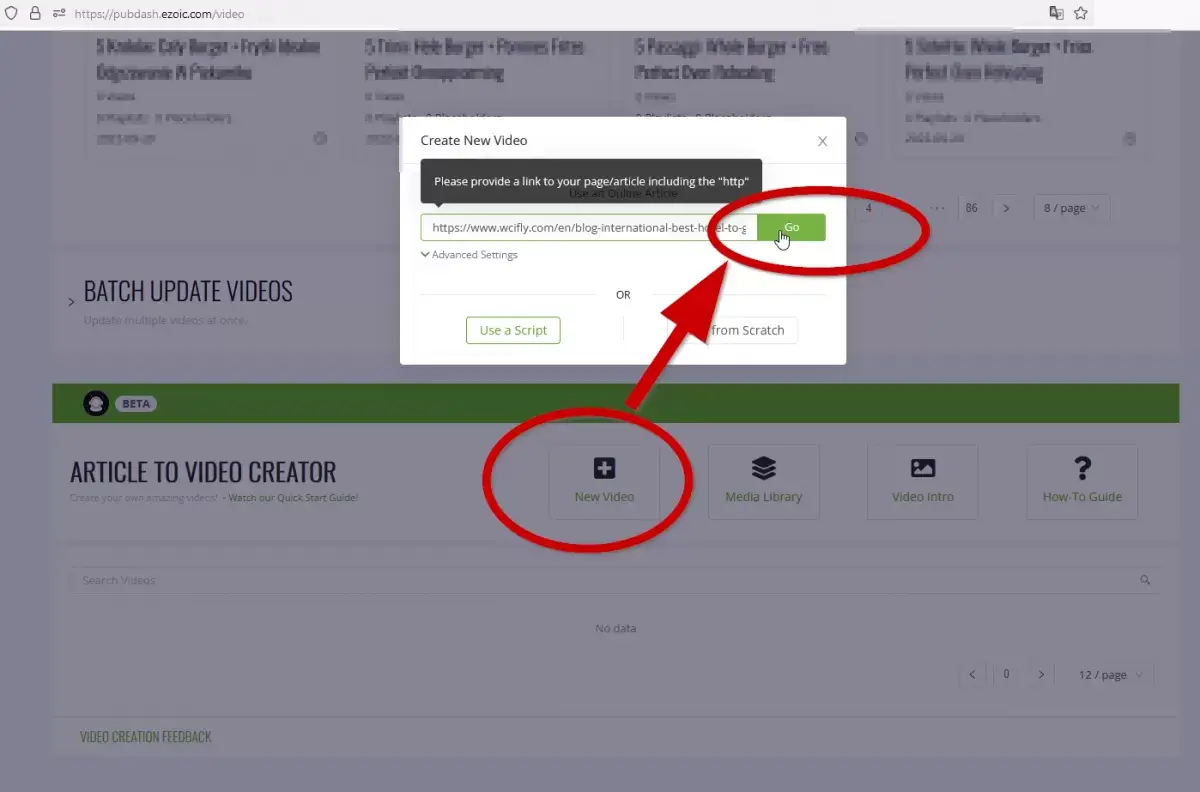Viewport: 1200px width, 792px height.
Task: Click the Use a Script button
Action: point(513,330)
